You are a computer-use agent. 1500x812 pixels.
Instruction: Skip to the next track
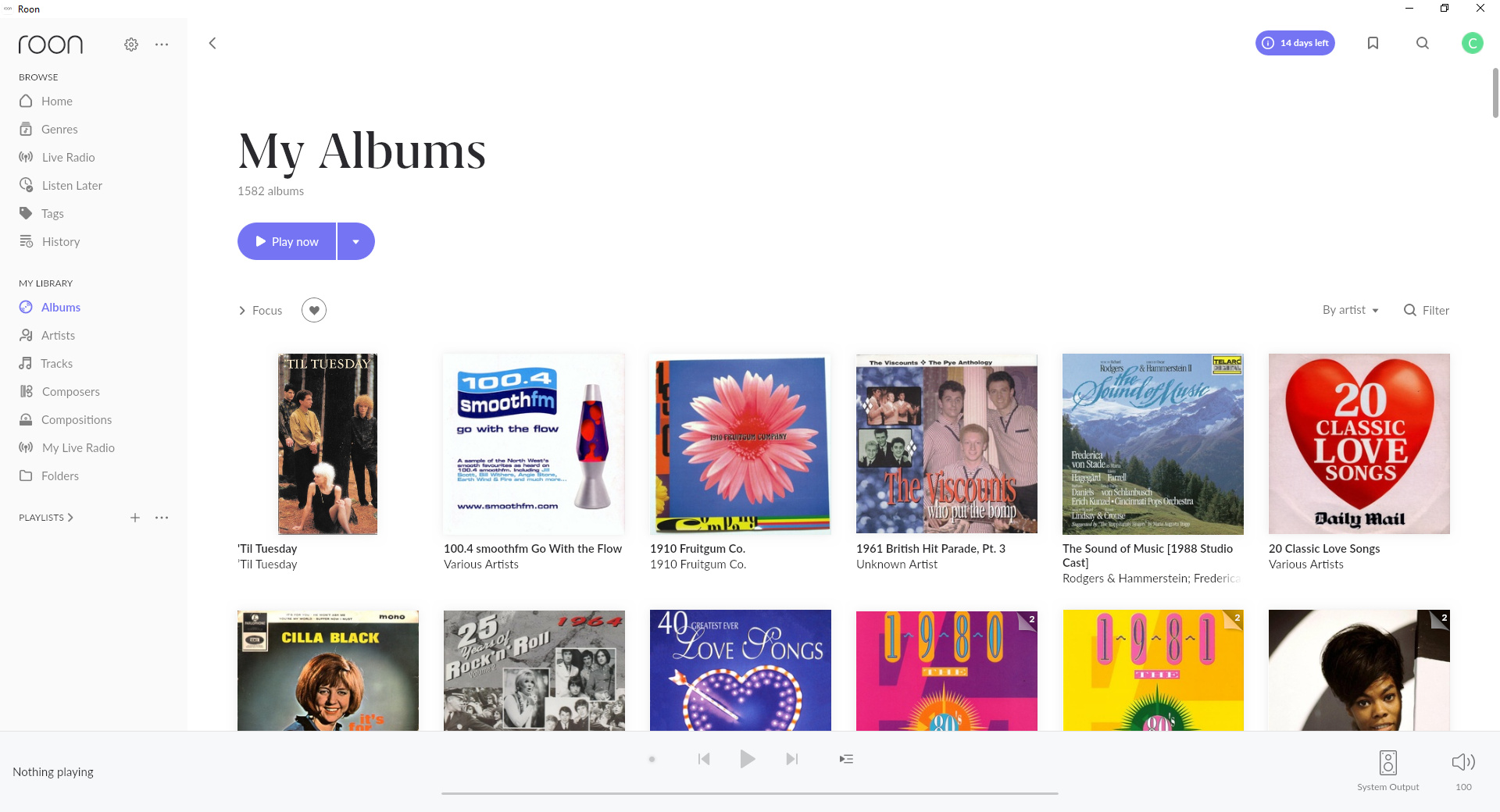[x=792, y=759]
